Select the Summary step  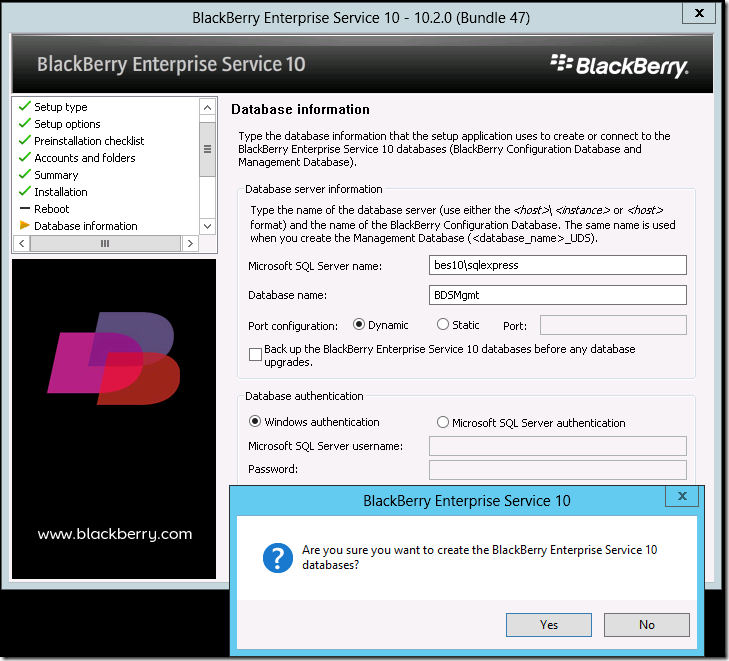(56, 175)
